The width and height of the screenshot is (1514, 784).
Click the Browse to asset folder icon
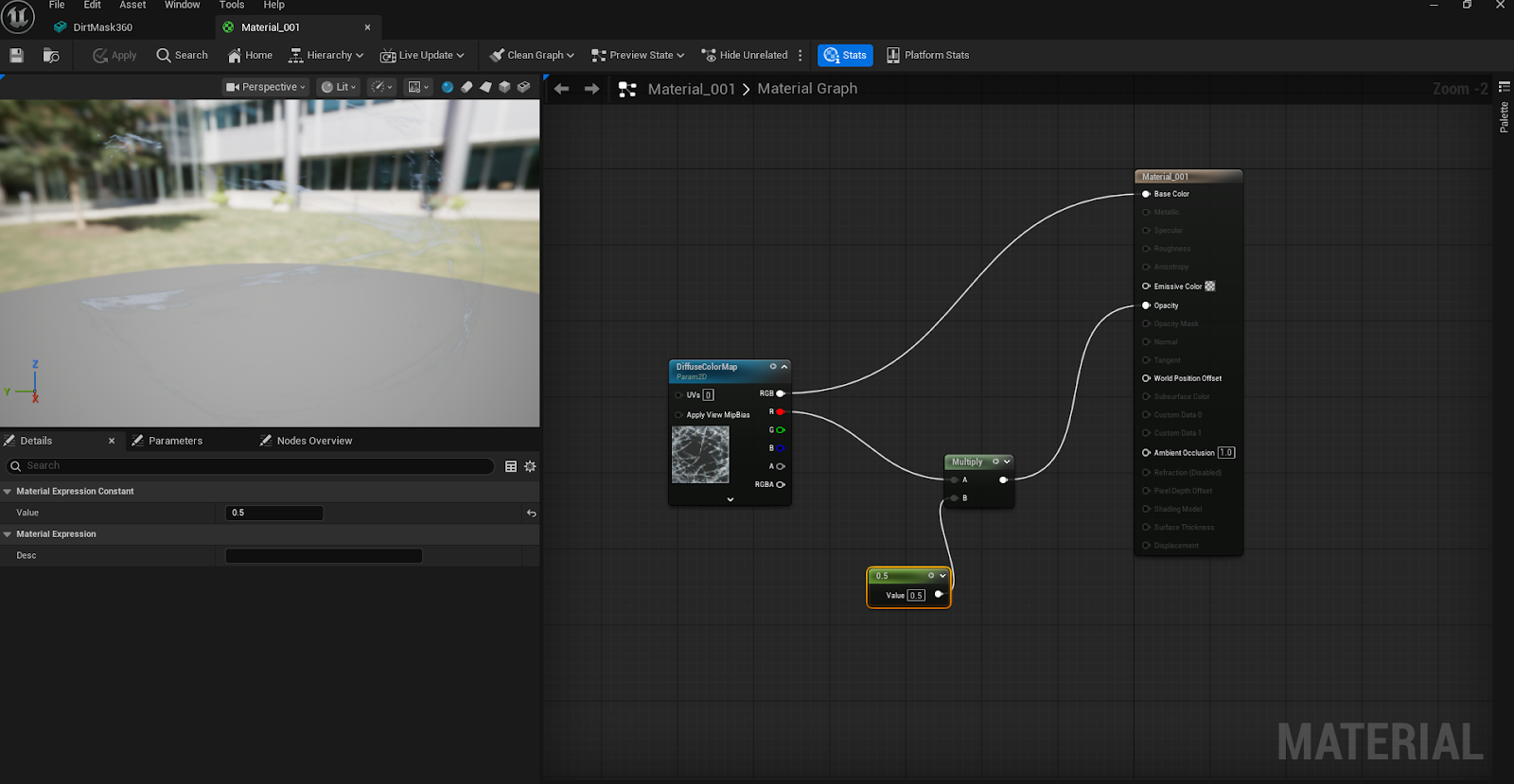pos(51,56)
